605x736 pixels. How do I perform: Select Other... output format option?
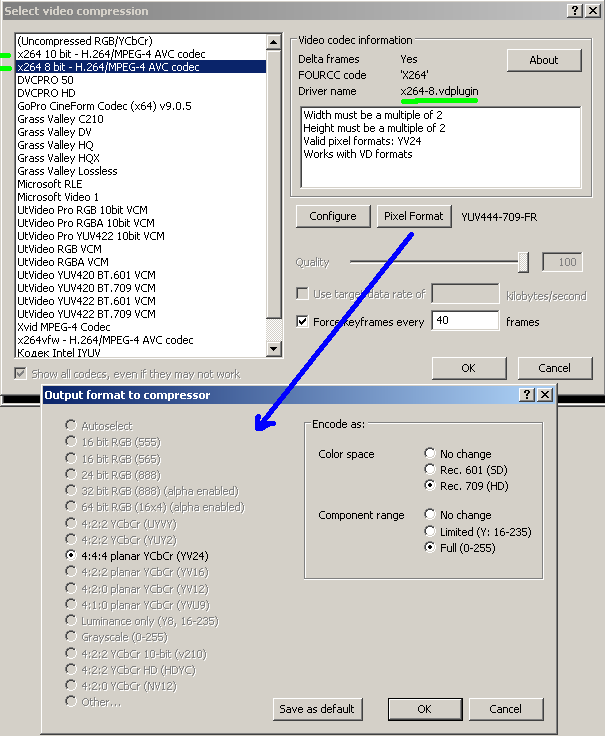[71, 701]
